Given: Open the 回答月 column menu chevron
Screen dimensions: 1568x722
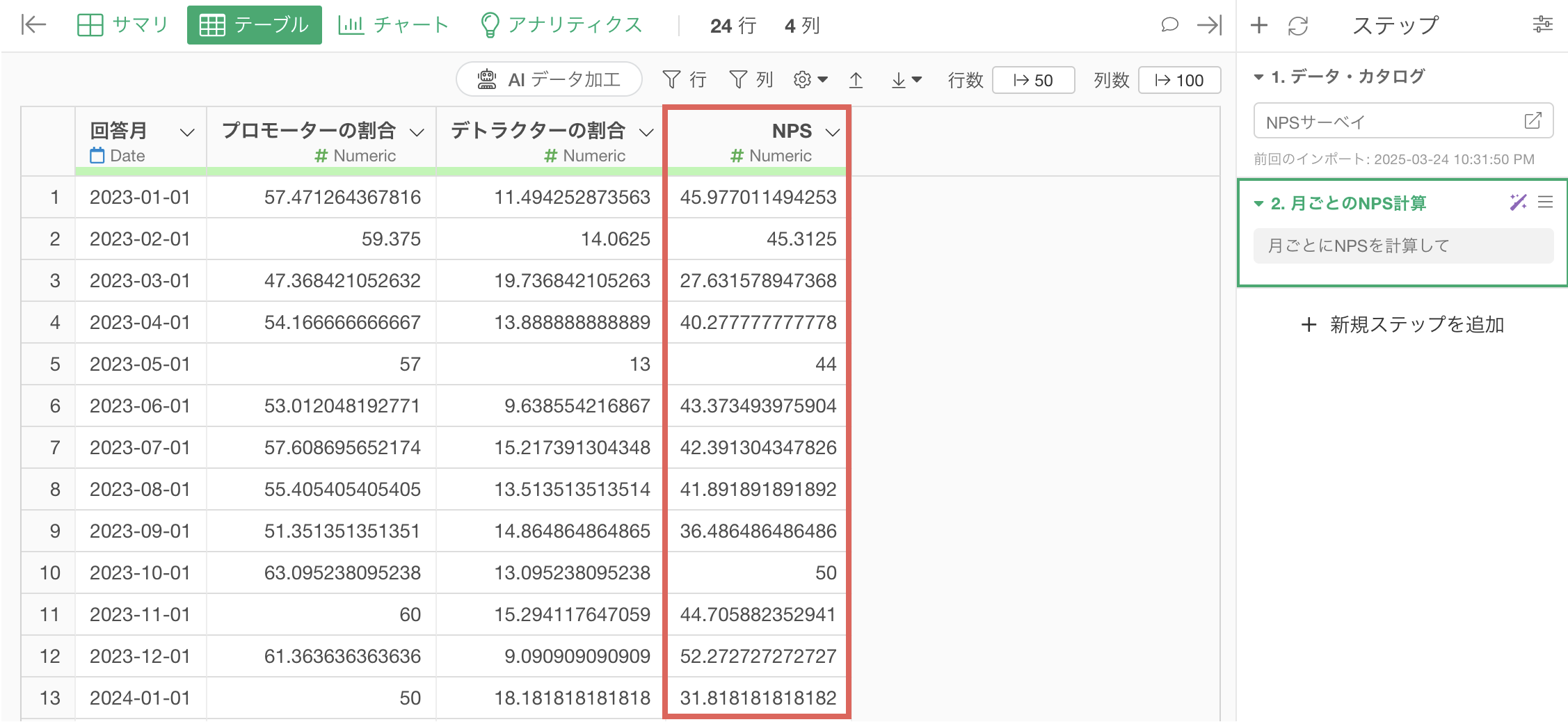Looking at the screenshot, I should click(x=186, y=132).
